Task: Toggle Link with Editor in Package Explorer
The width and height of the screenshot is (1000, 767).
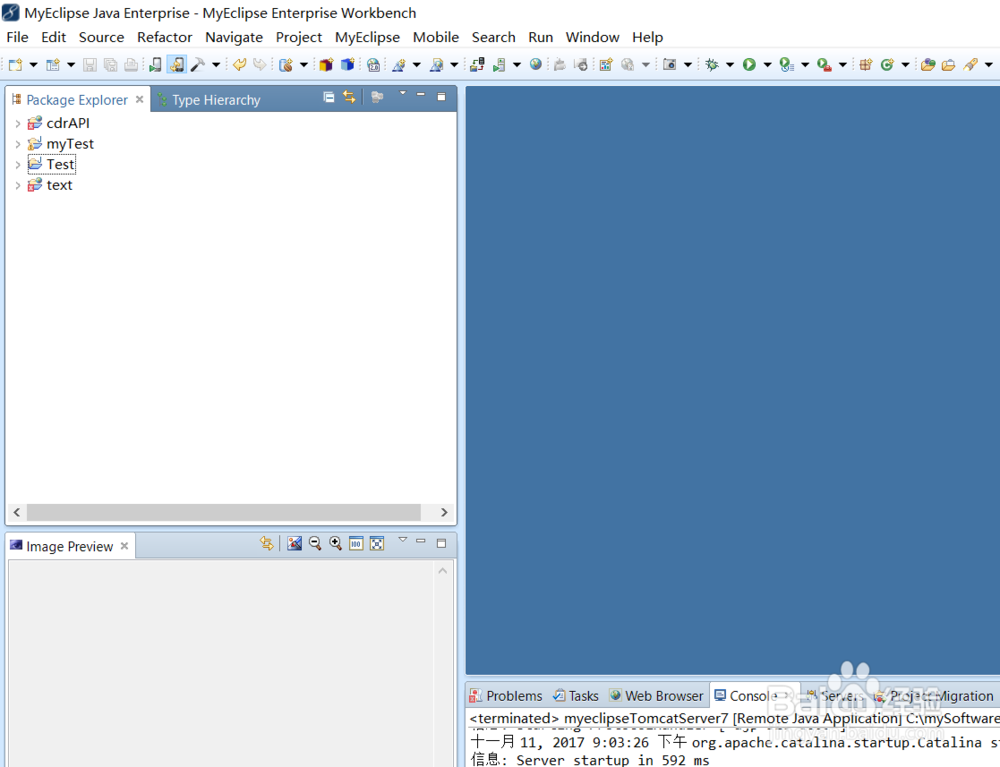Action: click(349, 97)
